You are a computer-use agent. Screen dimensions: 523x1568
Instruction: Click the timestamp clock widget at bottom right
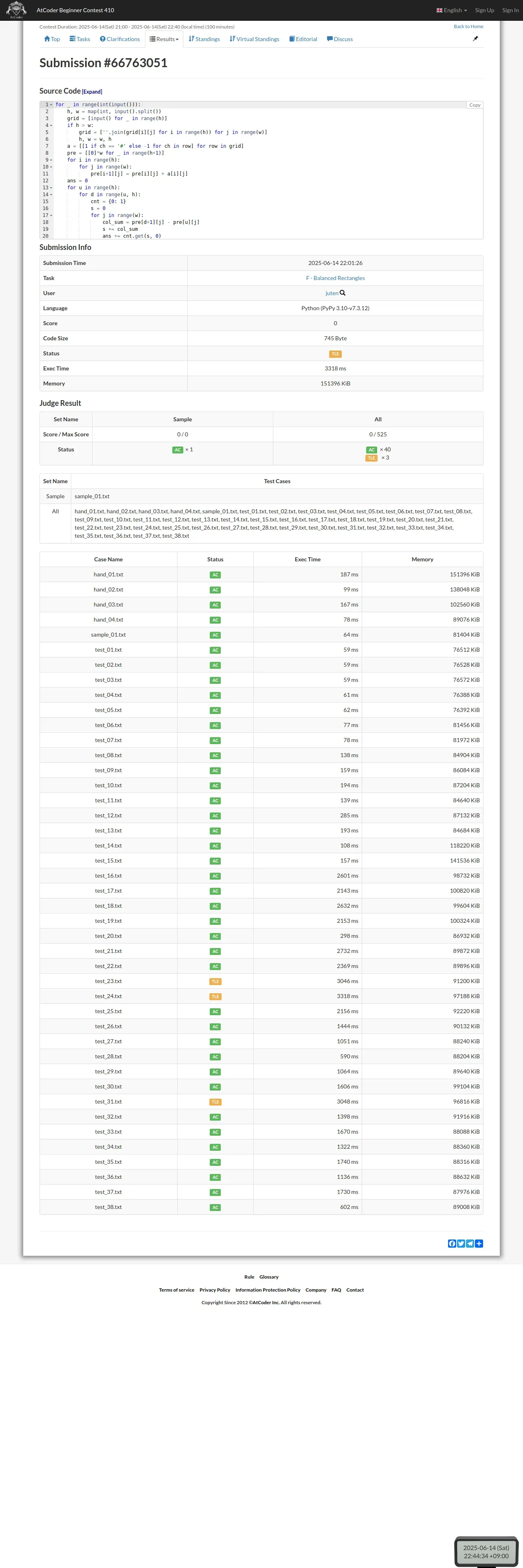click(x=486, y=1552)
